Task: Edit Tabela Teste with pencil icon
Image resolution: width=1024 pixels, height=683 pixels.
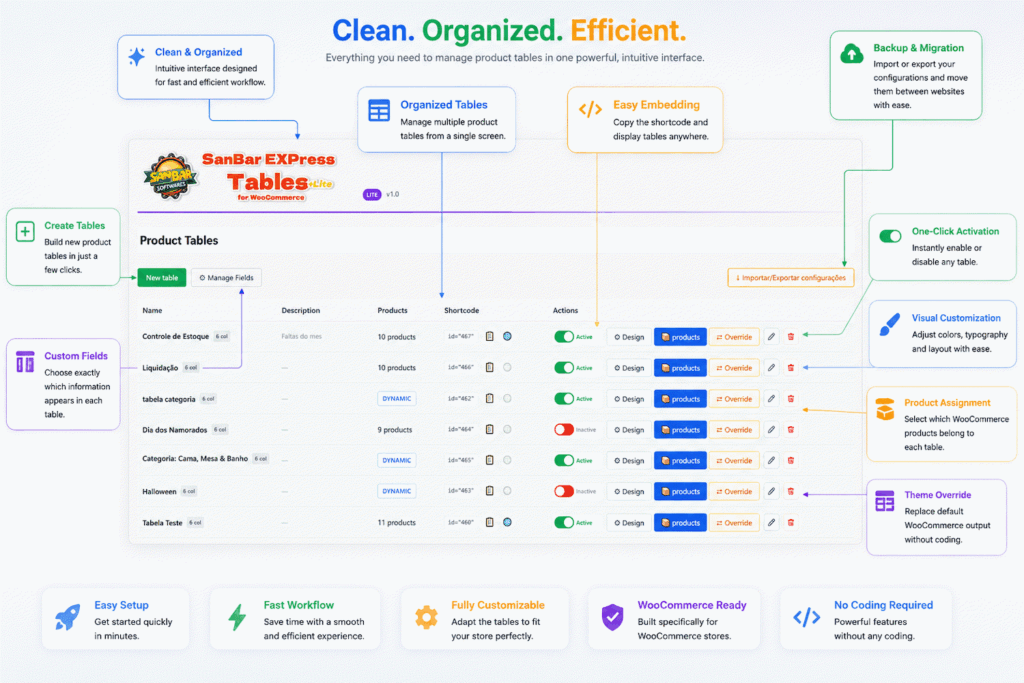Action: tap(771, 522)
